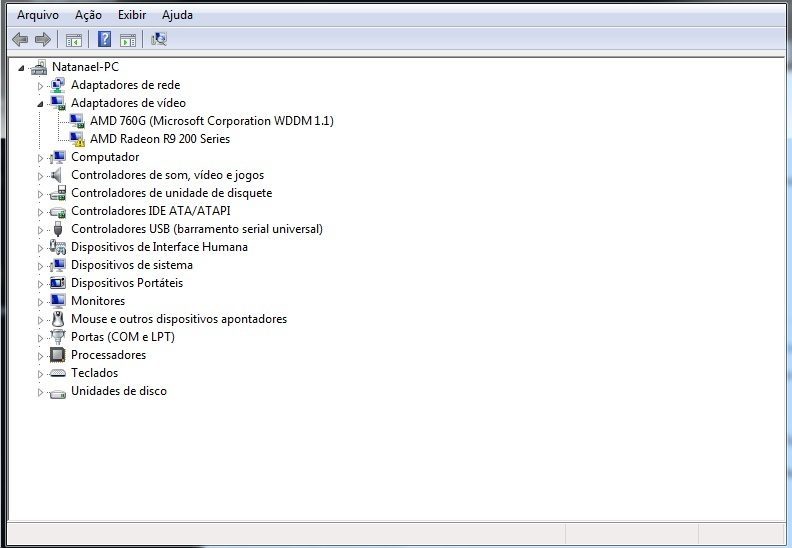Expand Portas (COM e LPT) node
792x548 pixels.
tap(40, 338)
